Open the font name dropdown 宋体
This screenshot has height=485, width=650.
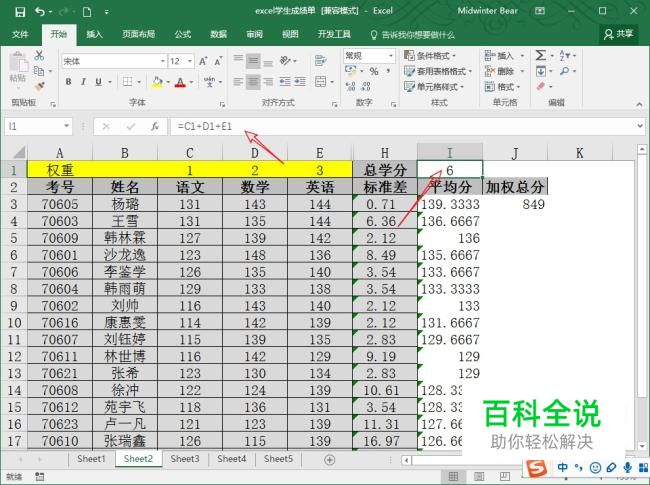tap(163, 61)
